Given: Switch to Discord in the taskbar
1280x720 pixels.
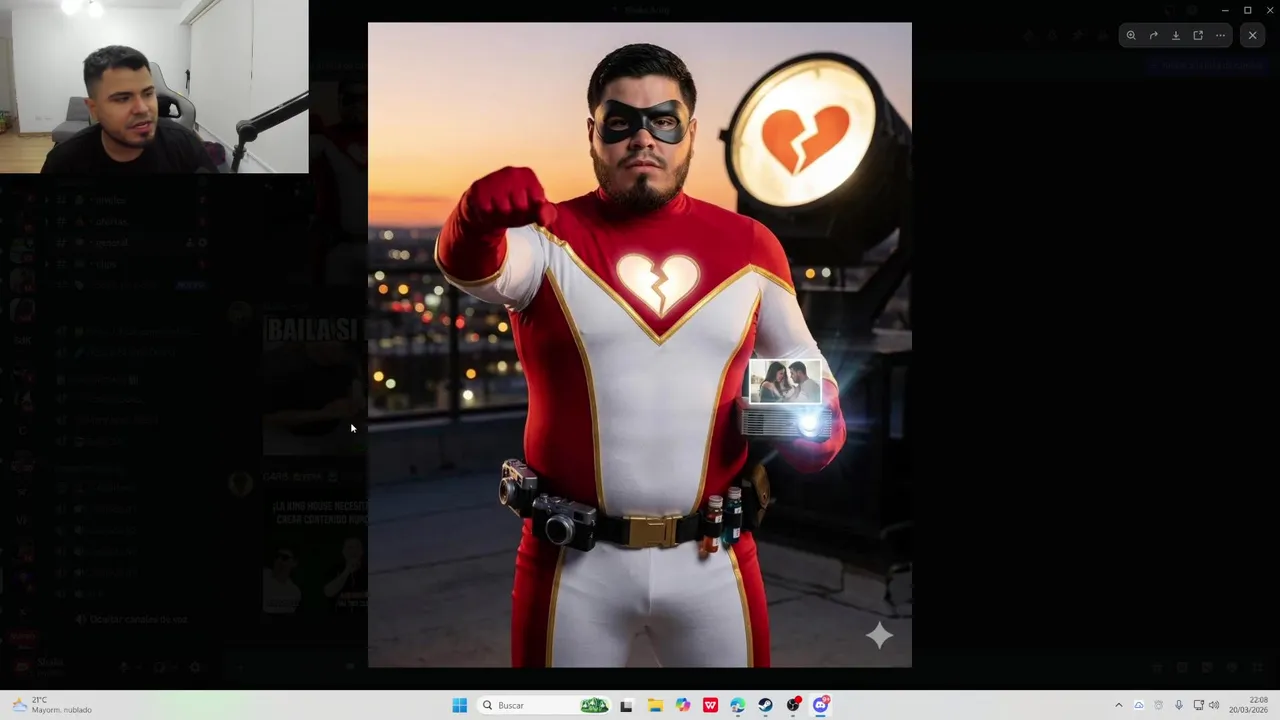Looking at the screenshot, I should [x=821, y=705].
